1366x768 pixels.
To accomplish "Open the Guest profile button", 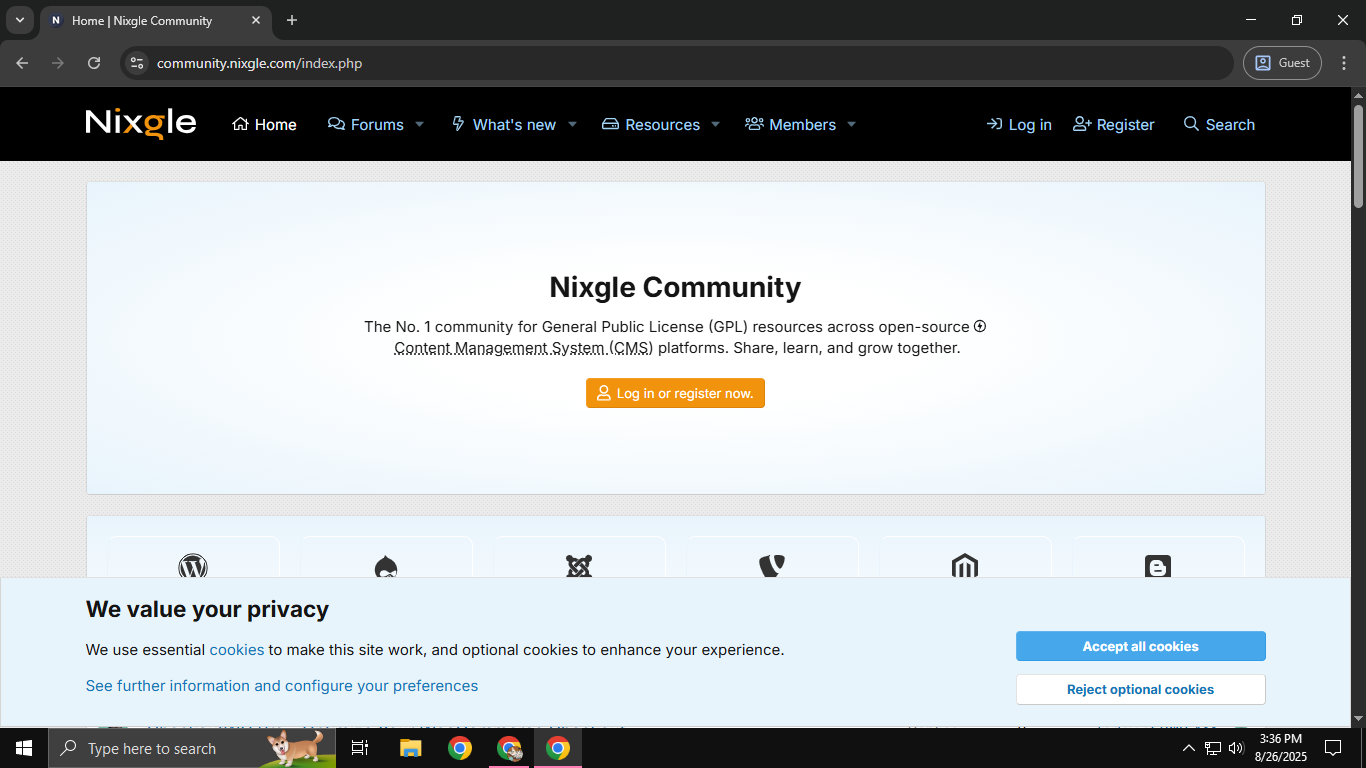I will [x=1283, y=63].
